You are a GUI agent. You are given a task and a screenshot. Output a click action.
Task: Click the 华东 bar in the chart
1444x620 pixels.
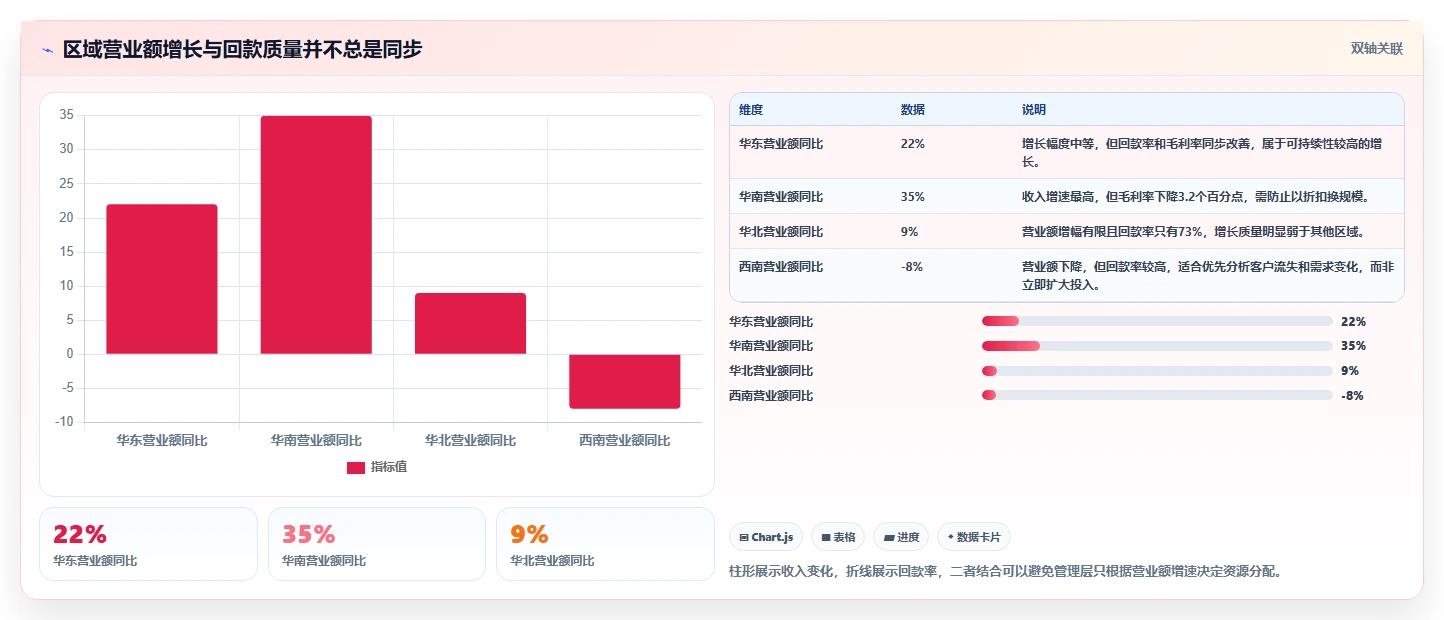pyautogui.click(x=162, y=279)
